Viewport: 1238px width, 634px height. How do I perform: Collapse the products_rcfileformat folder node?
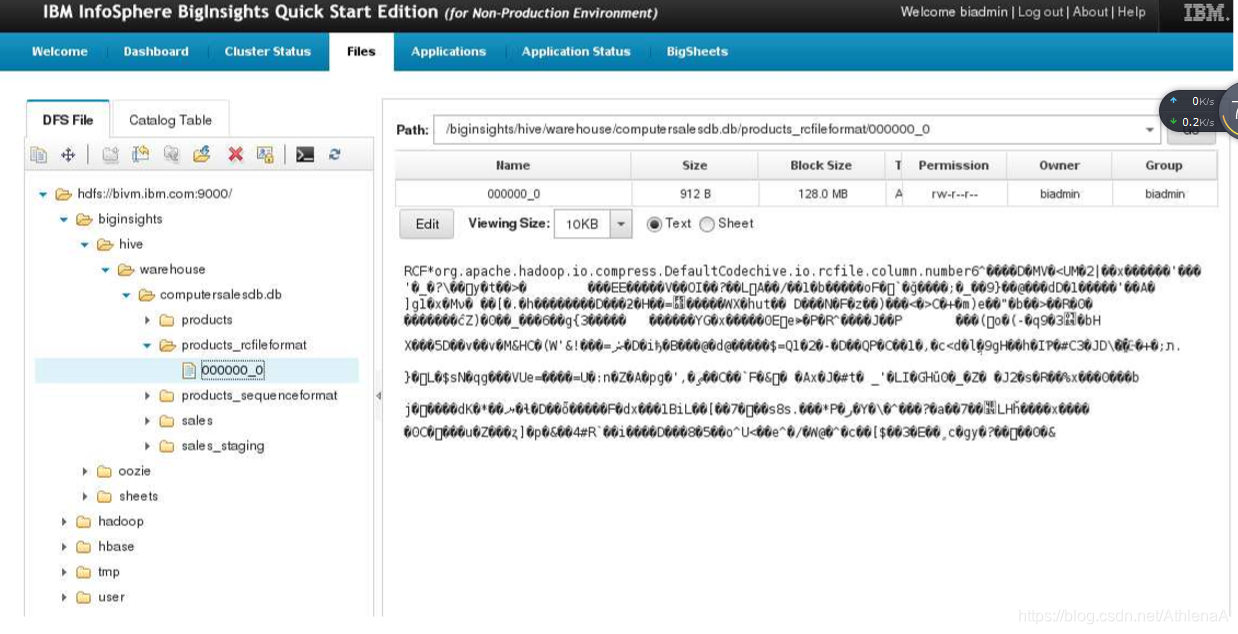[x=147, y=345]
